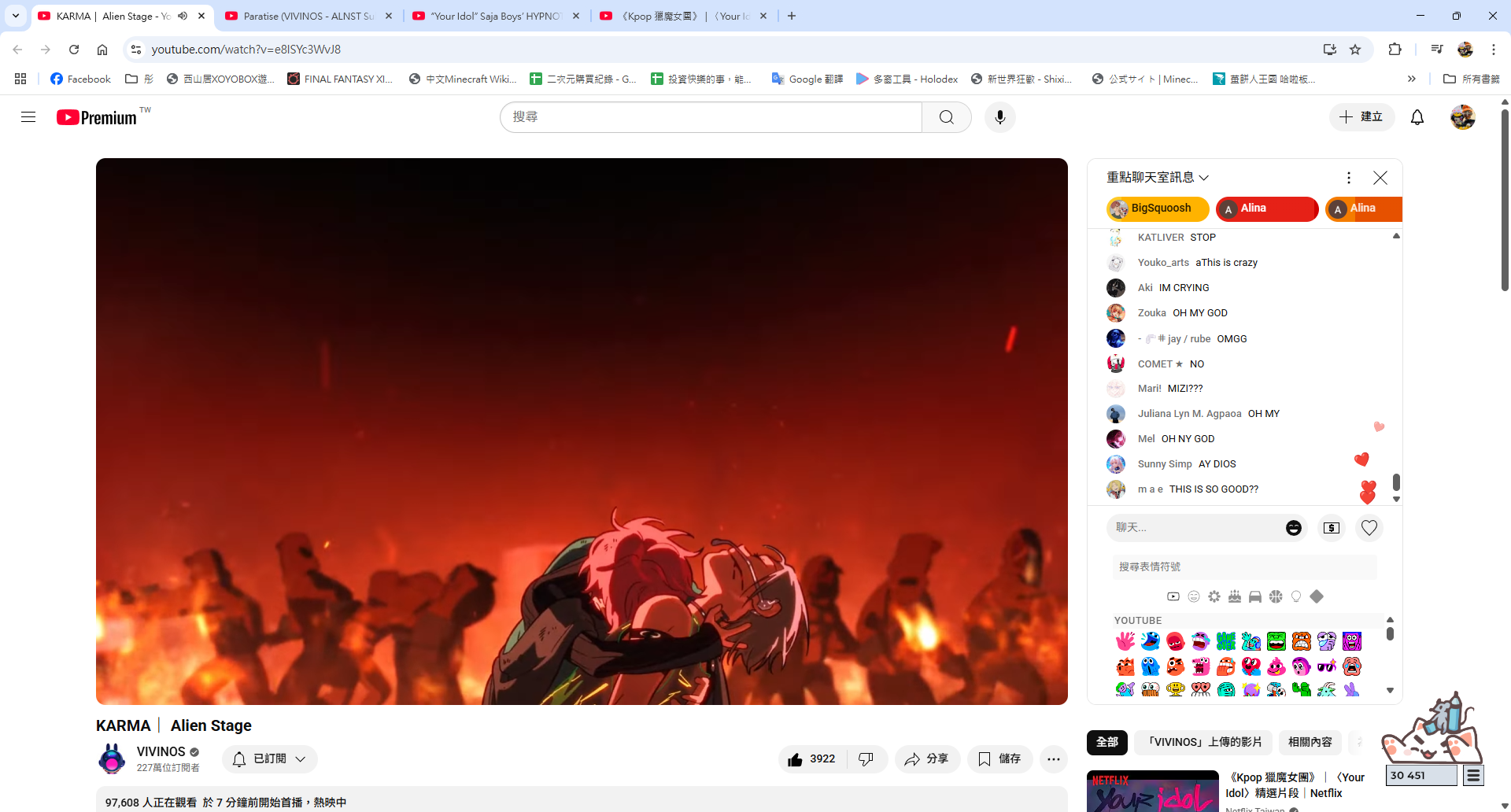1511x812 pixels.
Task: Expand the 重點聊天室訊息 chat mode dropdown
Action: click(x=1158, y=178)
